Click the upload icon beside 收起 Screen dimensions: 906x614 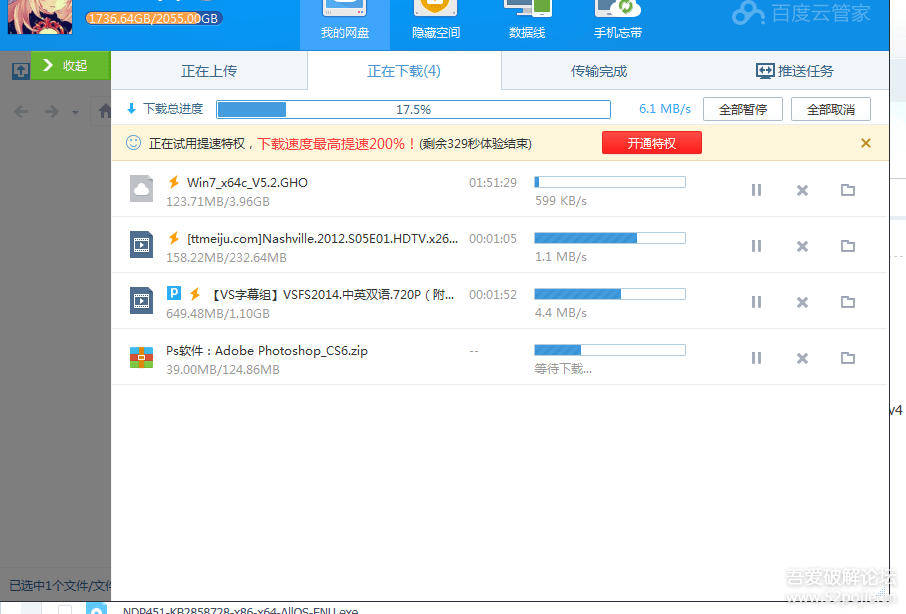[21, 71]
